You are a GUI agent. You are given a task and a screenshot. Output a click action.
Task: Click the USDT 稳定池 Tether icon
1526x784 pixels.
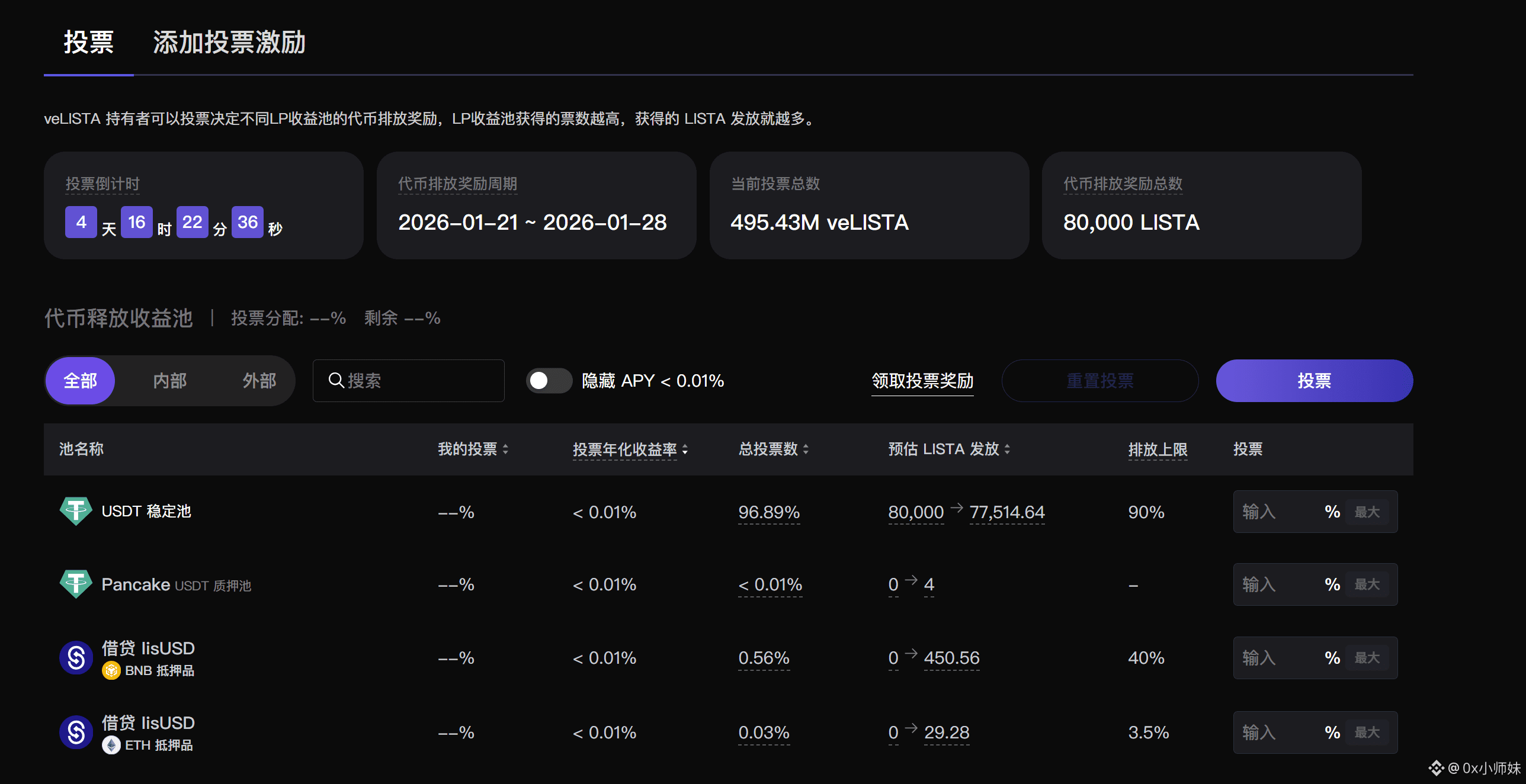(x=76, y=511)
